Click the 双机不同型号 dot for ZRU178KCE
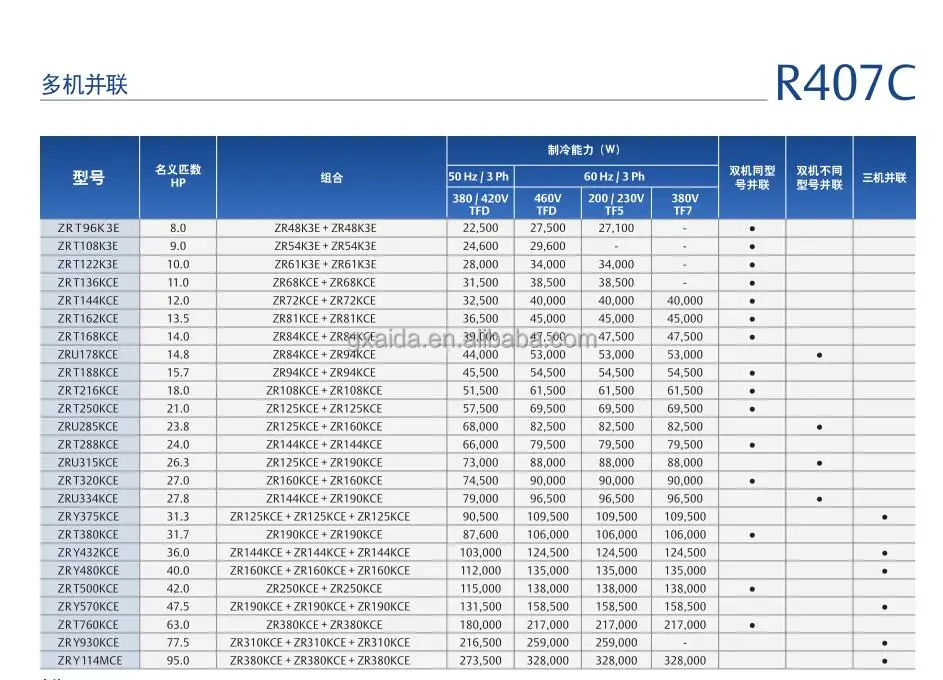This screenshot has height=680, width=943. (820, 355)
